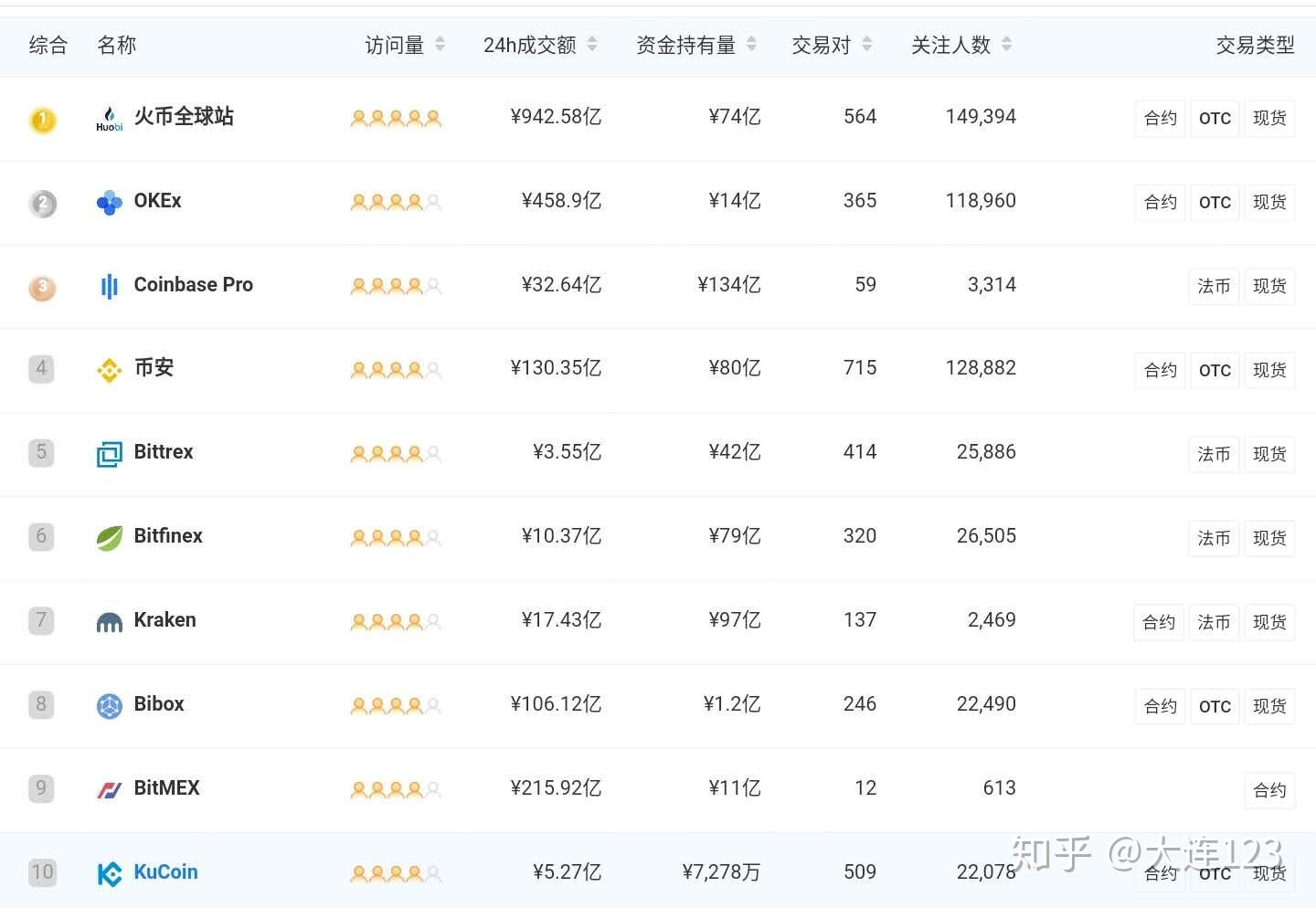1316x908 pixels.
Task: Click the Coinbase Pro logo icon
Action: tap(109, 286)
